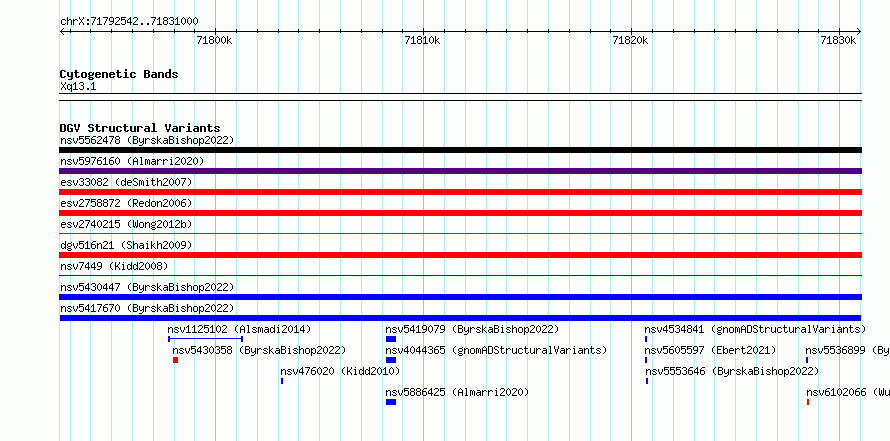Select the blue nsv476020 variant tick
Image resolution: width=890 pixels, height=441 pixels.
[282, 381]
